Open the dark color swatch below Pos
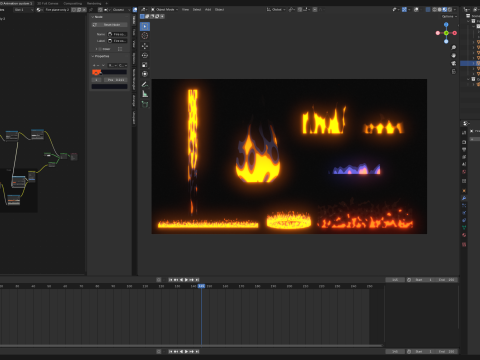 [x=109, y=87]
